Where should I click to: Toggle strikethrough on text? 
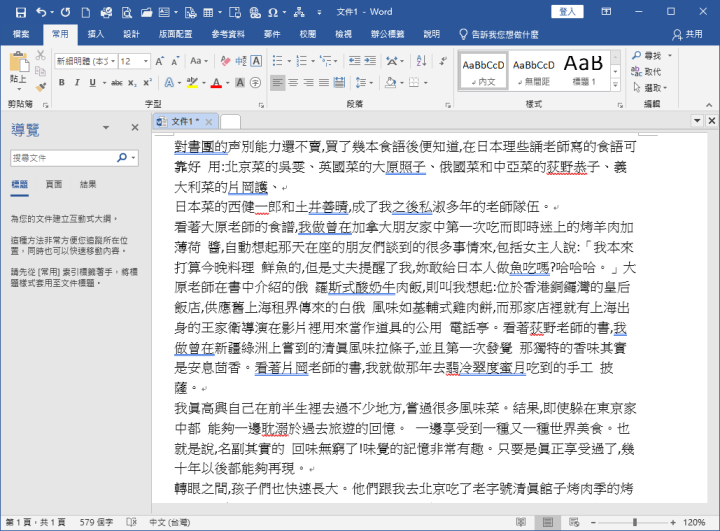[117, 83]
